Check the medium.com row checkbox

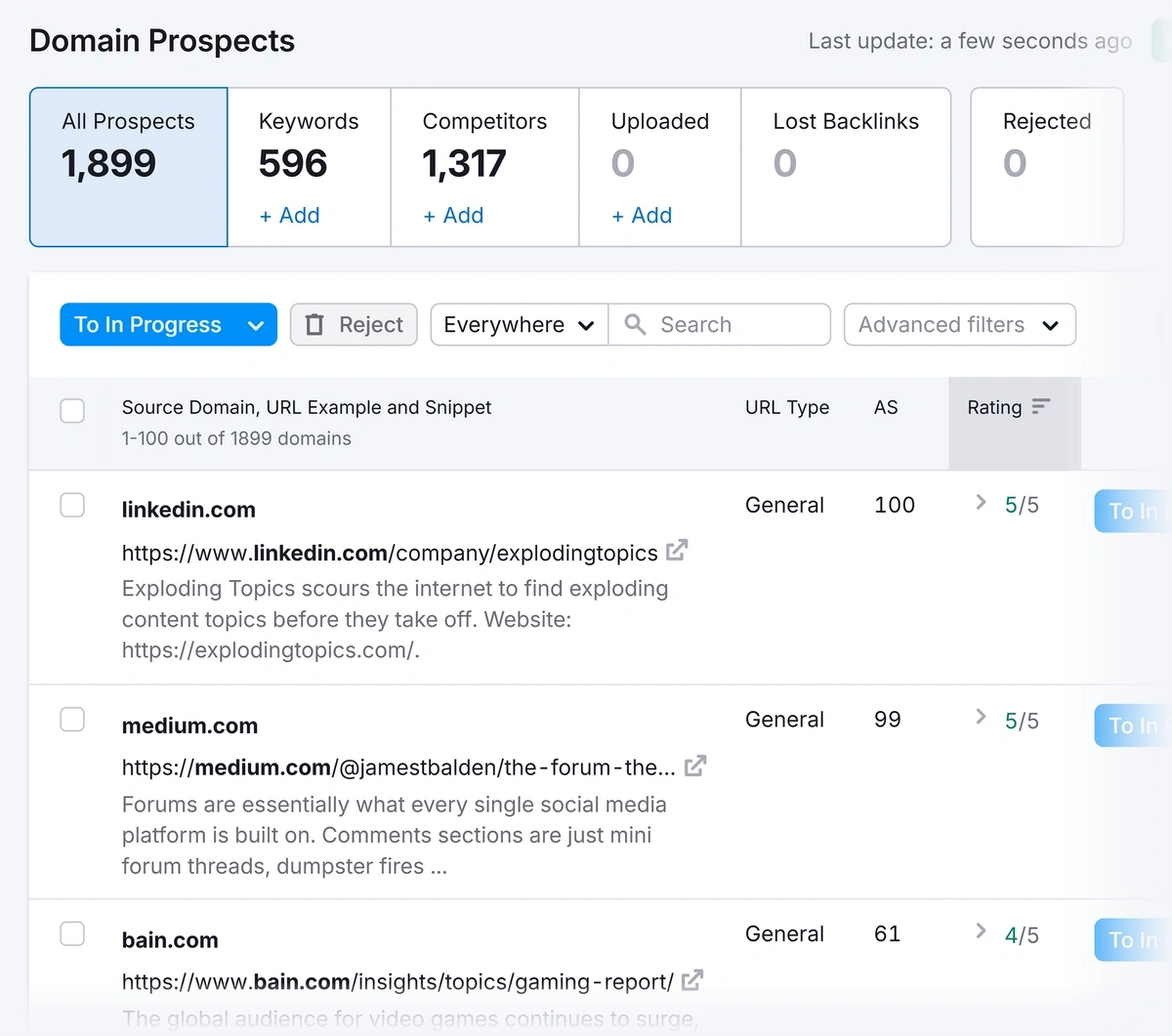72,720
